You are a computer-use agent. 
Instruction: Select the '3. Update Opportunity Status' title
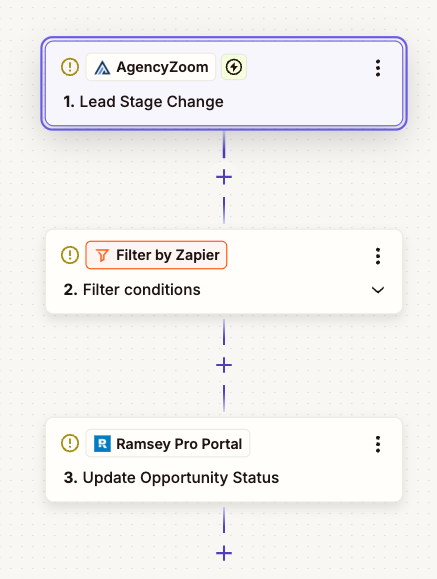point(171,478)
